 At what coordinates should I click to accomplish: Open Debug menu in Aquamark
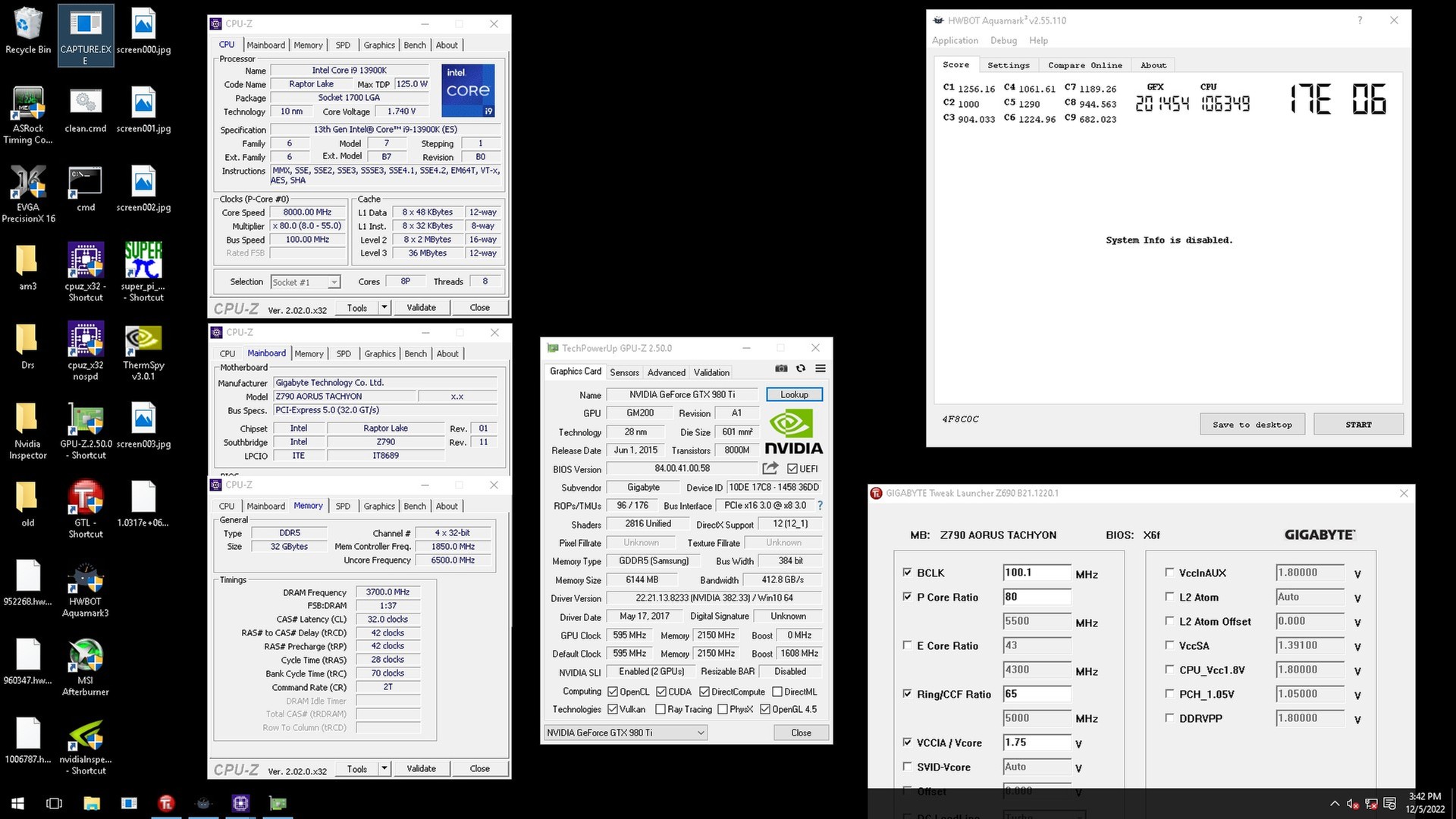[1003, 41]
